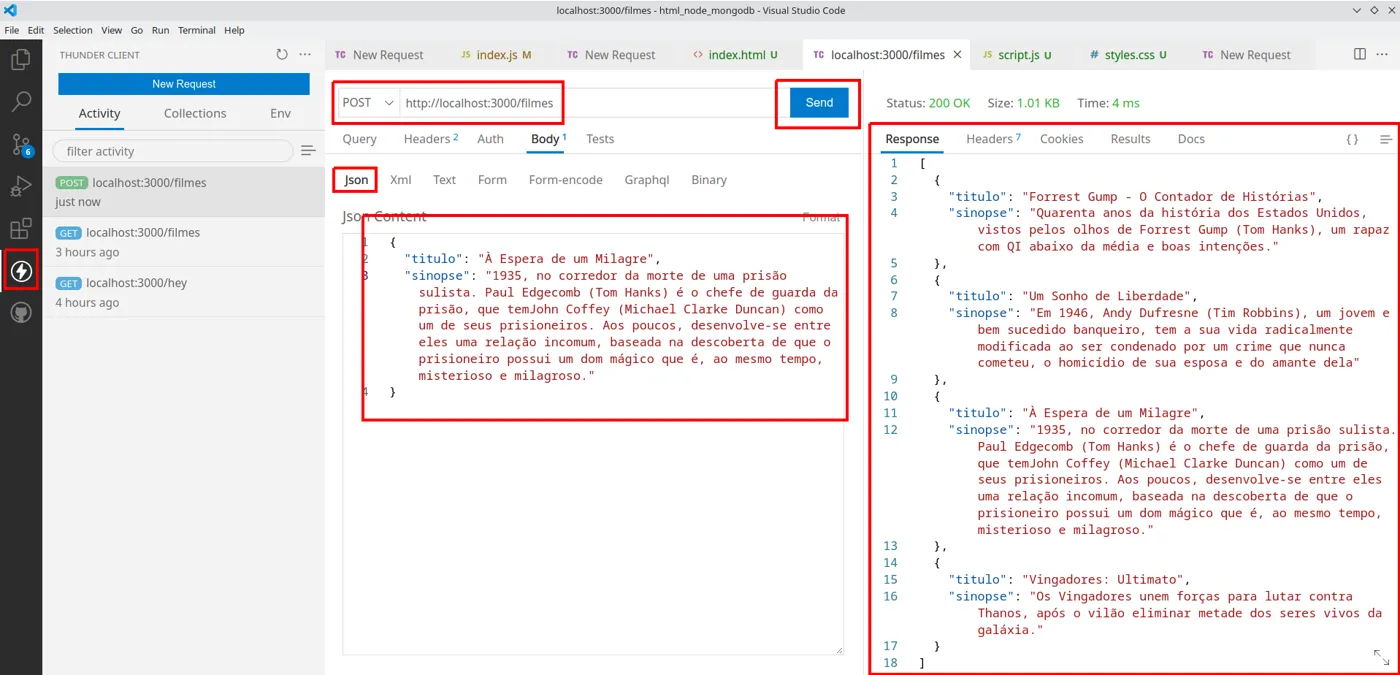This screenshot has width=1400, height=675.
Task: Switch to the styles.css editor tab
Action: pos(1127,55)
